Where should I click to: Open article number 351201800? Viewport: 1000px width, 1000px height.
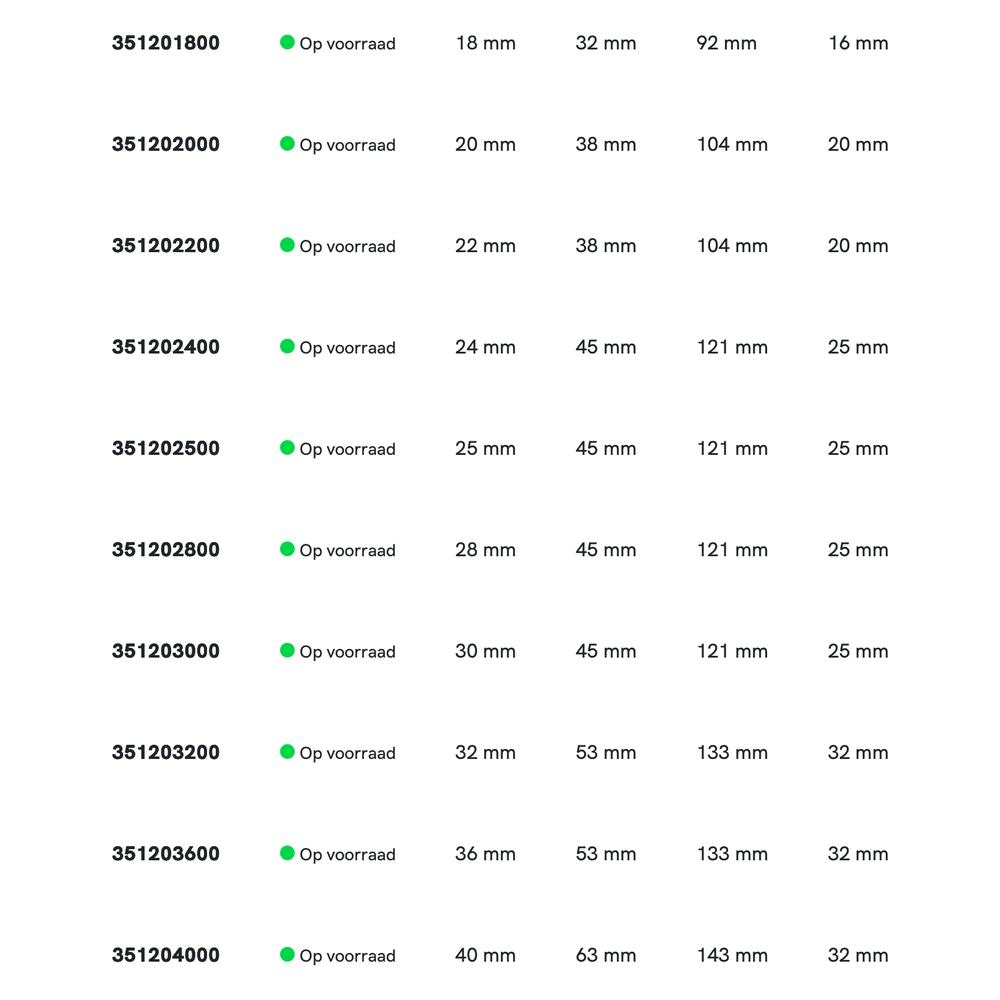(x=165, y=43)
